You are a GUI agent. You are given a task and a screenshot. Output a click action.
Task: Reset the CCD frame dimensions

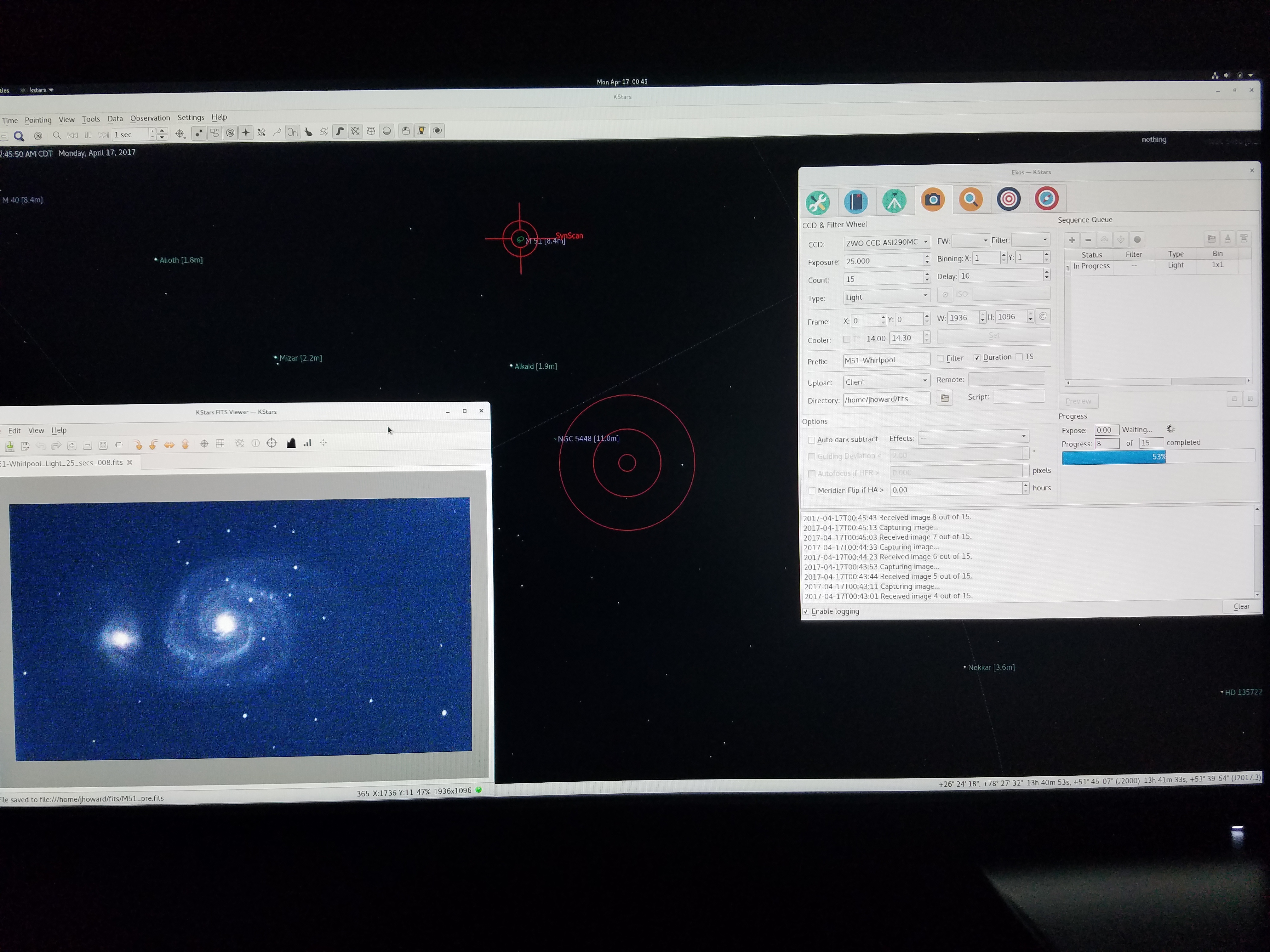pyautogui.click(x=1043, y=316)
